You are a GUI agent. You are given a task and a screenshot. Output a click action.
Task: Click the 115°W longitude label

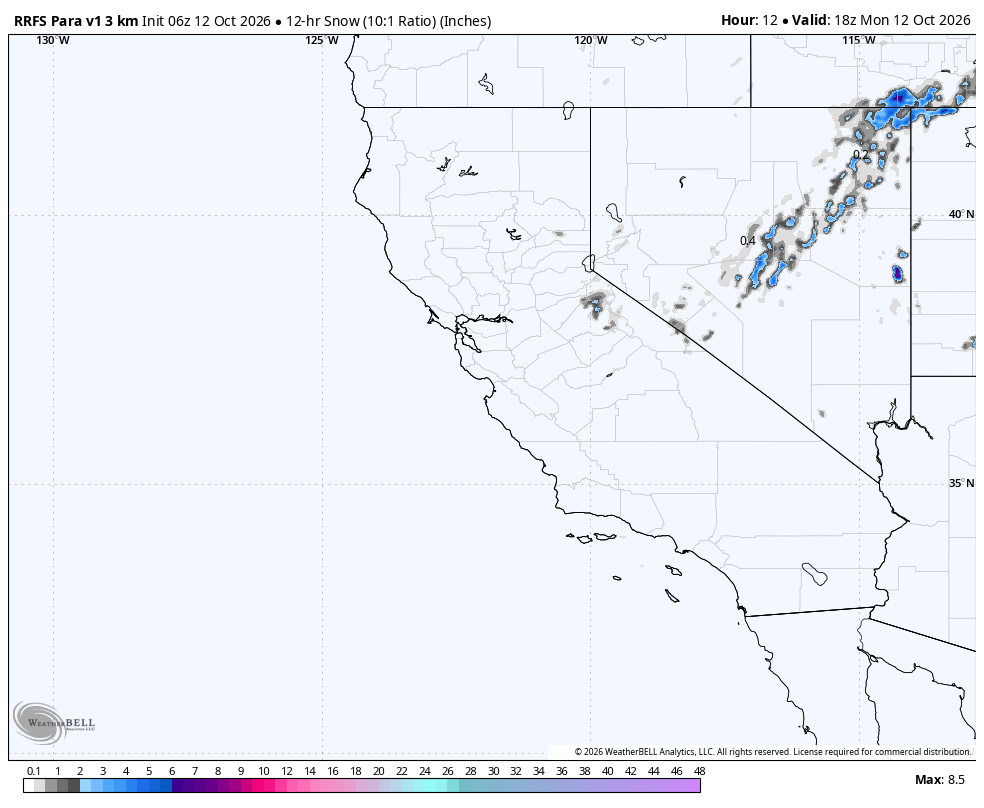(x=859, y=41)
